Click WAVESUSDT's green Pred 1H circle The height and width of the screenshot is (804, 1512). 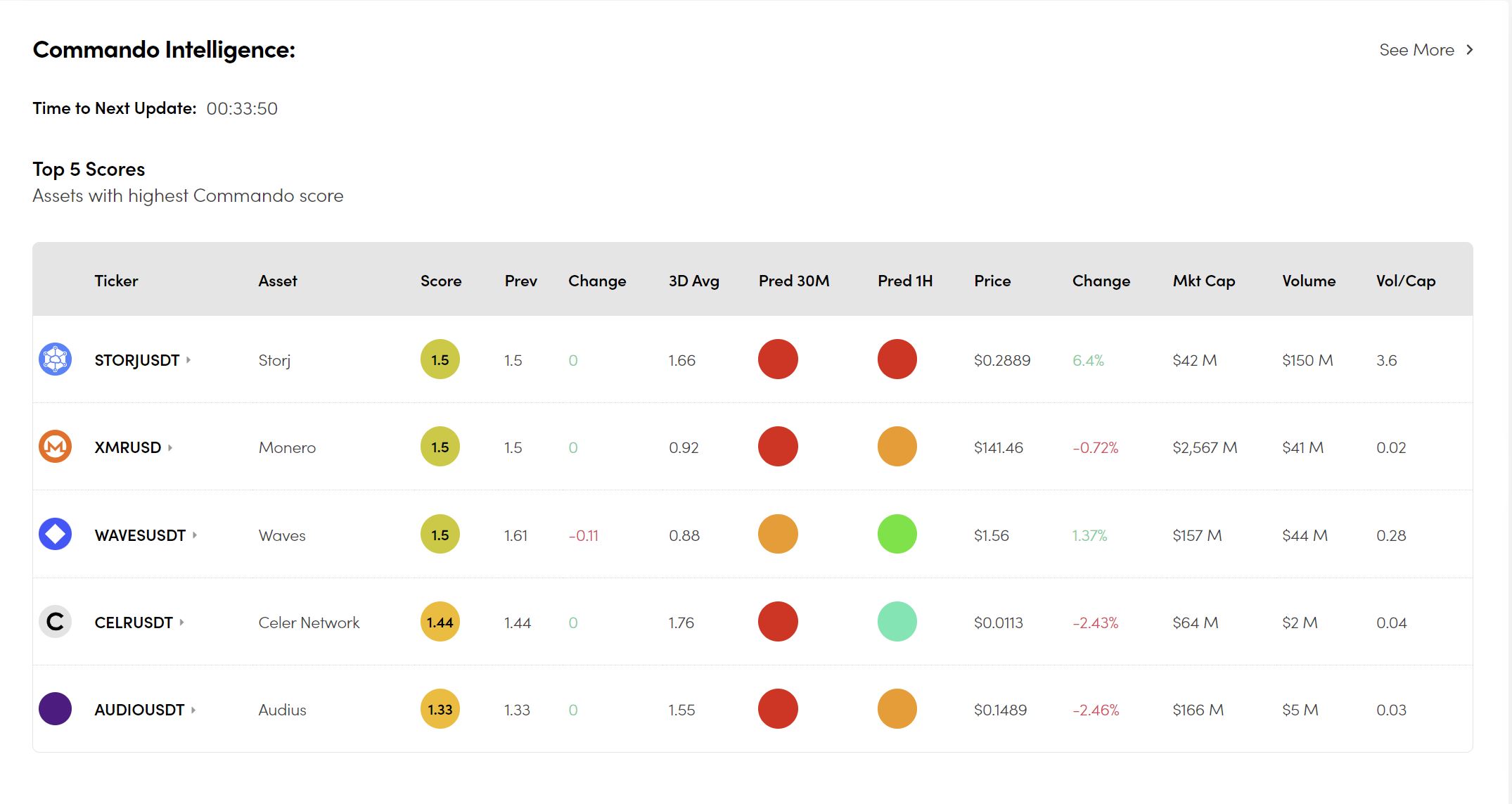point(897,535)
